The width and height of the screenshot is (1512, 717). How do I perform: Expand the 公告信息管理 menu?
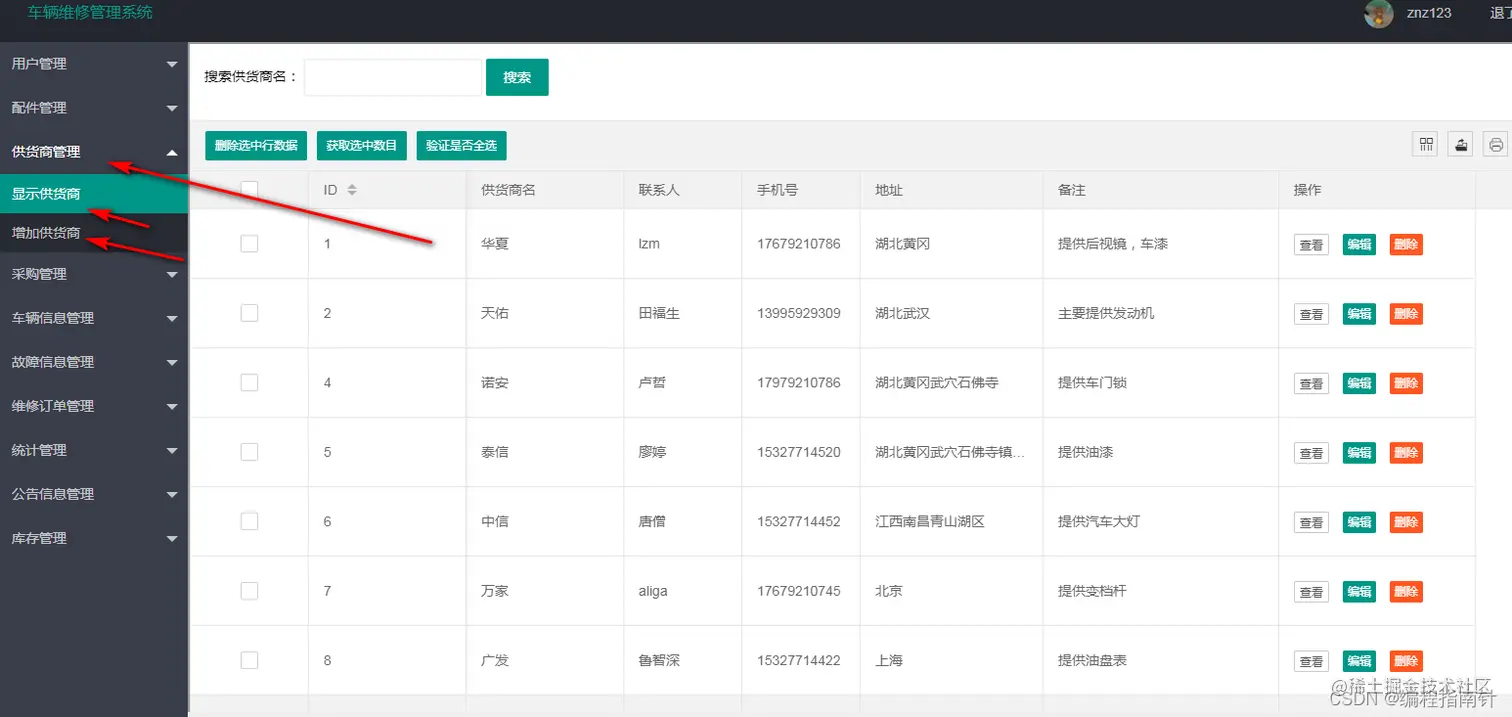point(94,494)
